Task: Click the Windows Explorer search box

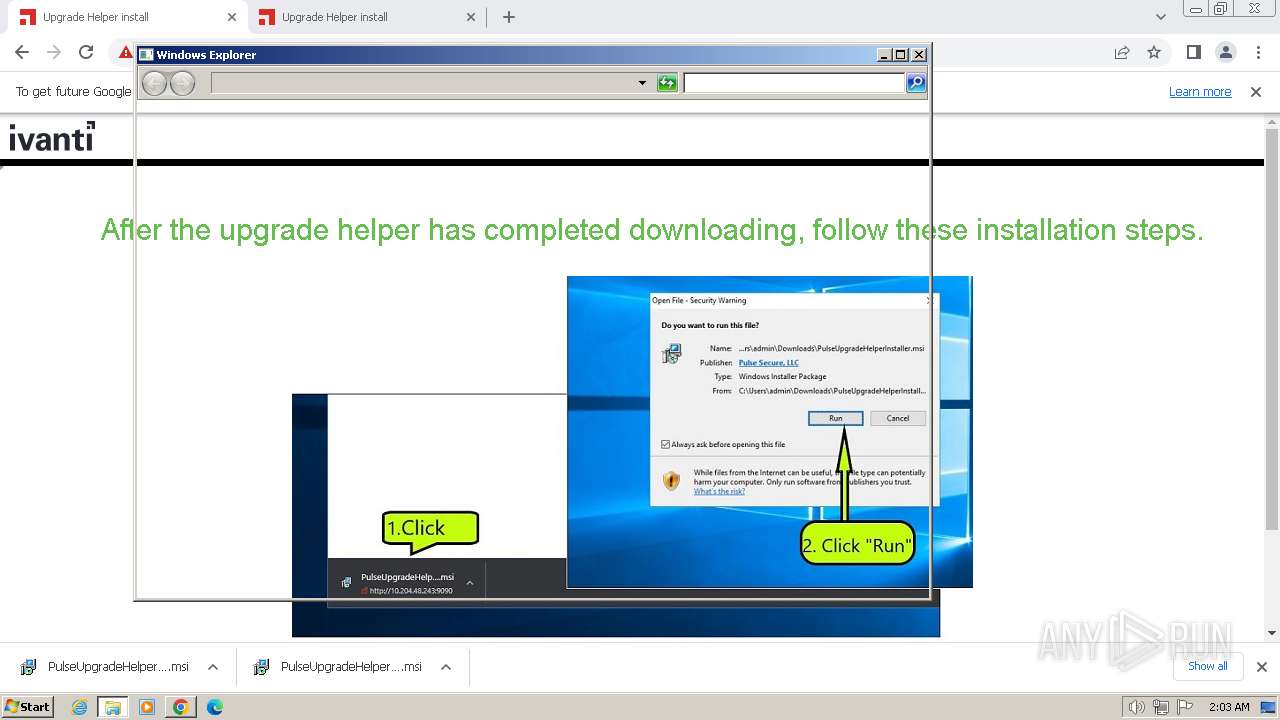Action: click(794, 83)
